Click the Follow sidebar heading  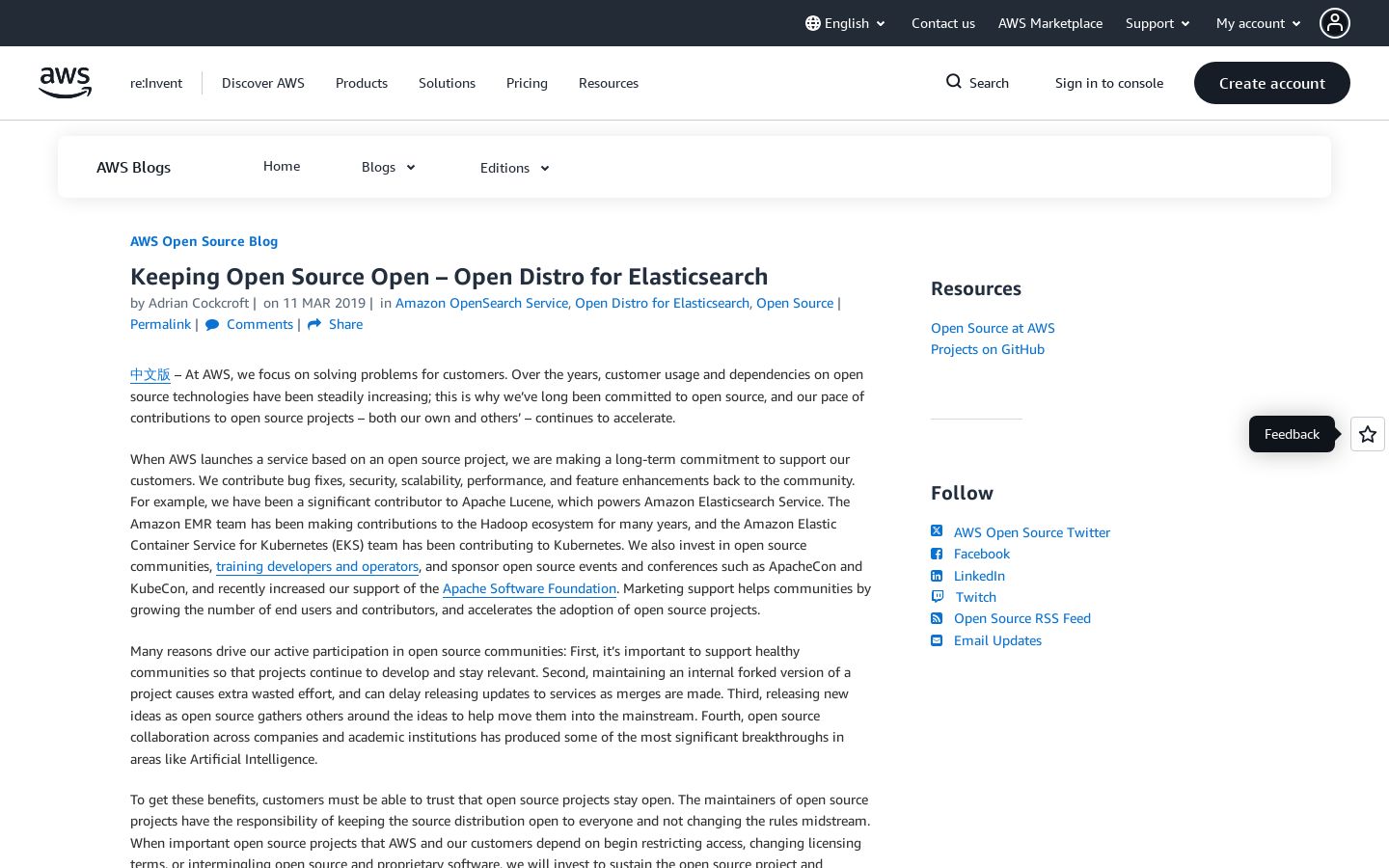(962, 493)
